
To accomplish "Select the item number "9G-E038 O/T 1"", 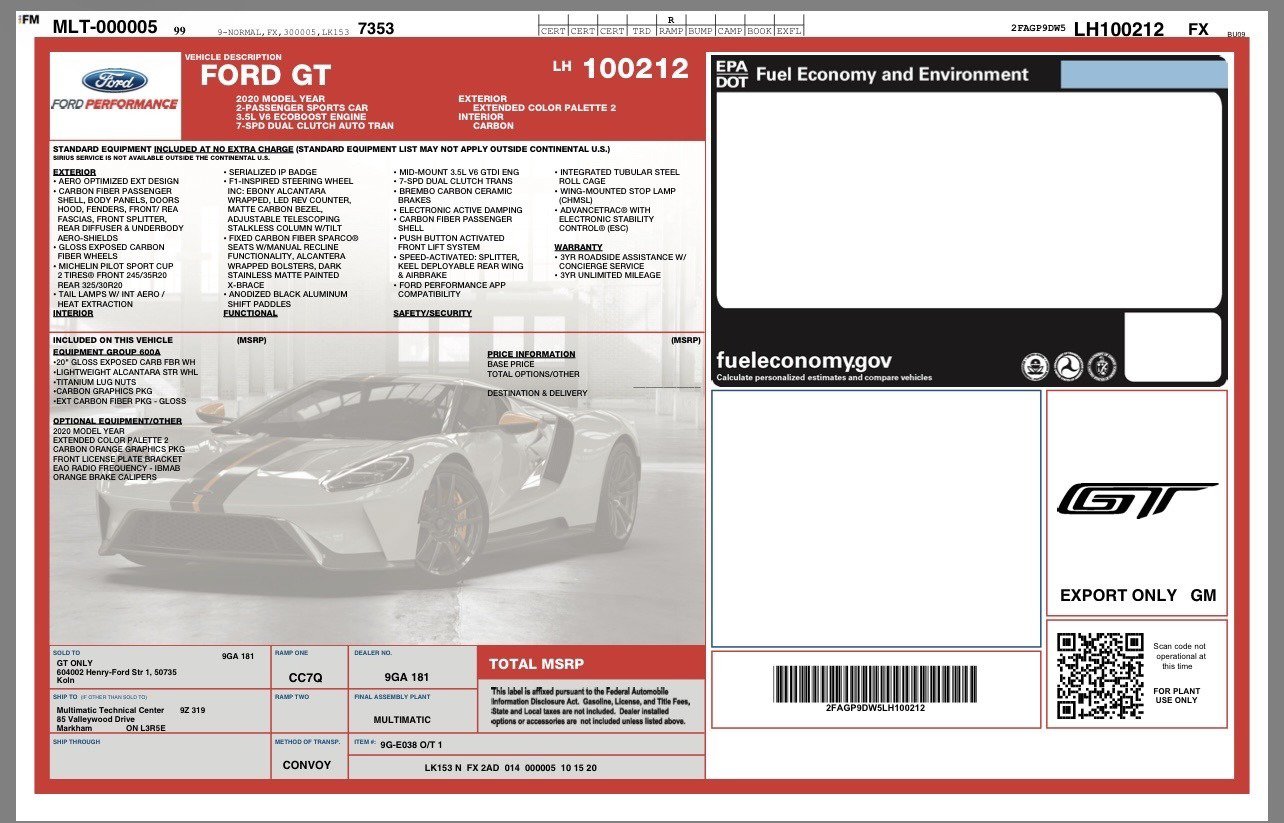I will [x=411, y=744].
